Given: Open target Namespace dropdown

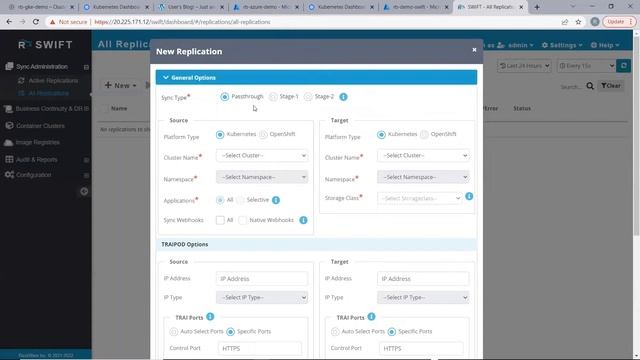Looking at the screenshot, I should (423, 177).
